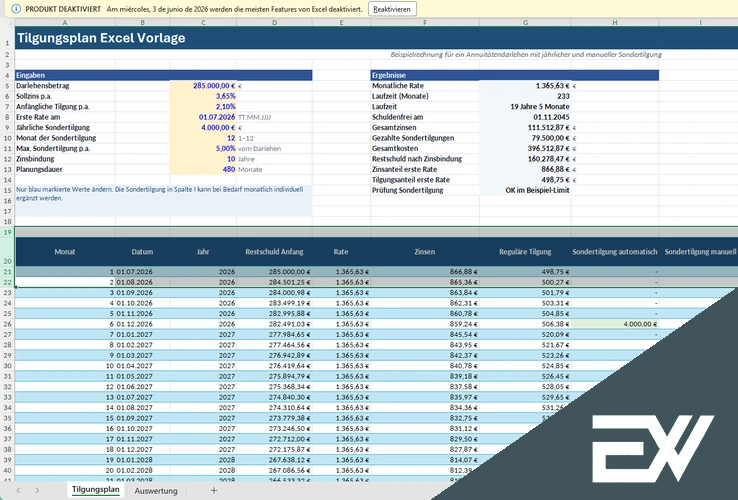This screenshot has height=500, width=738.
Task: Select the Anfängliche Tilgung value 2,10%
Action: point(203,106)
